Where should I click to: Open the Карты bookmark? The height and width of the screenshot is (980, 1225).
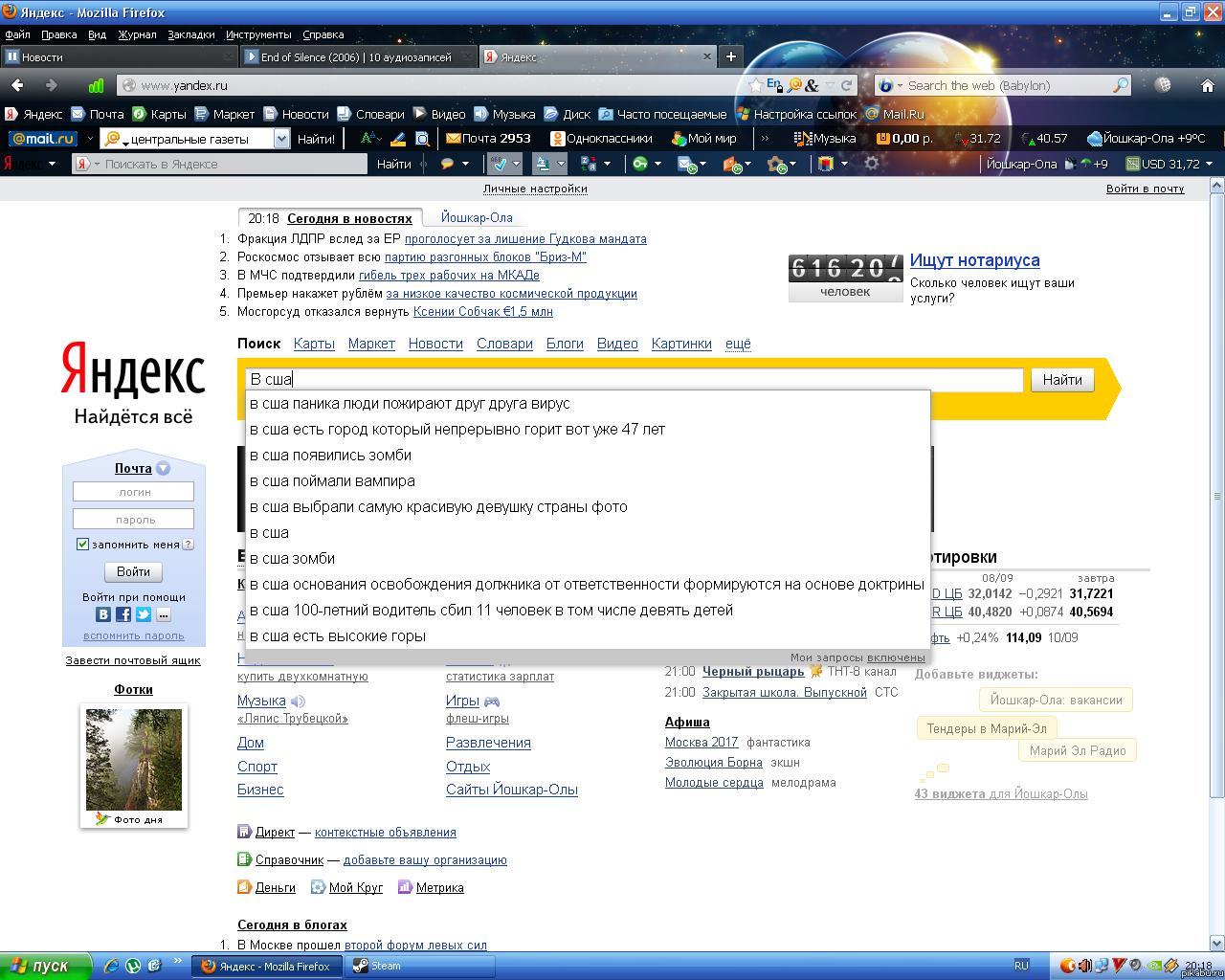tap(160, 114)
